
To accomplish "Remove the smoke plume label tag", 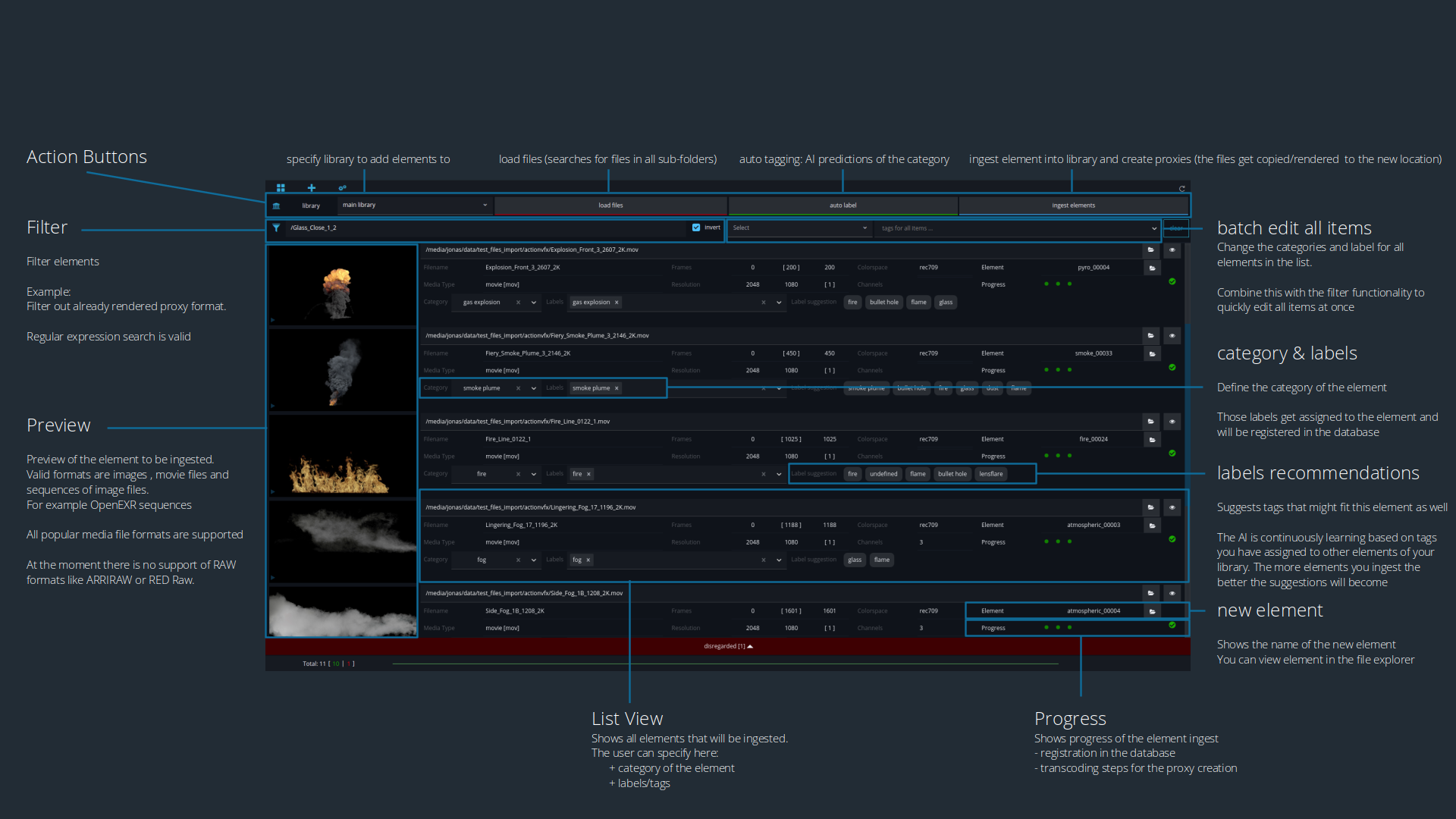I will click(x=617, y=388).
